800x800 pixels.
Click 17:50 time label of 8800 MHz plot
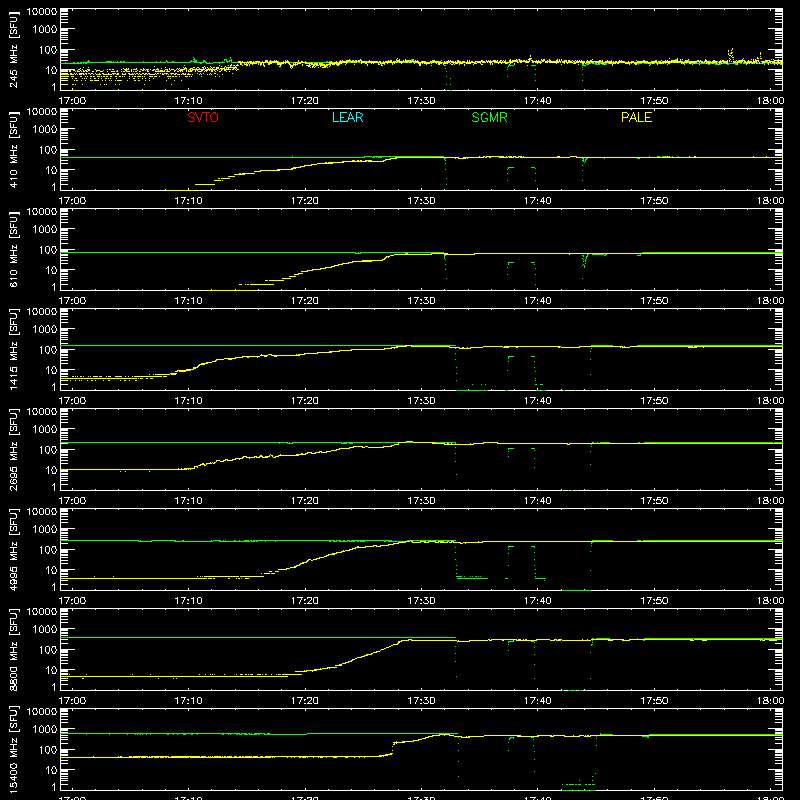(654, 701)
